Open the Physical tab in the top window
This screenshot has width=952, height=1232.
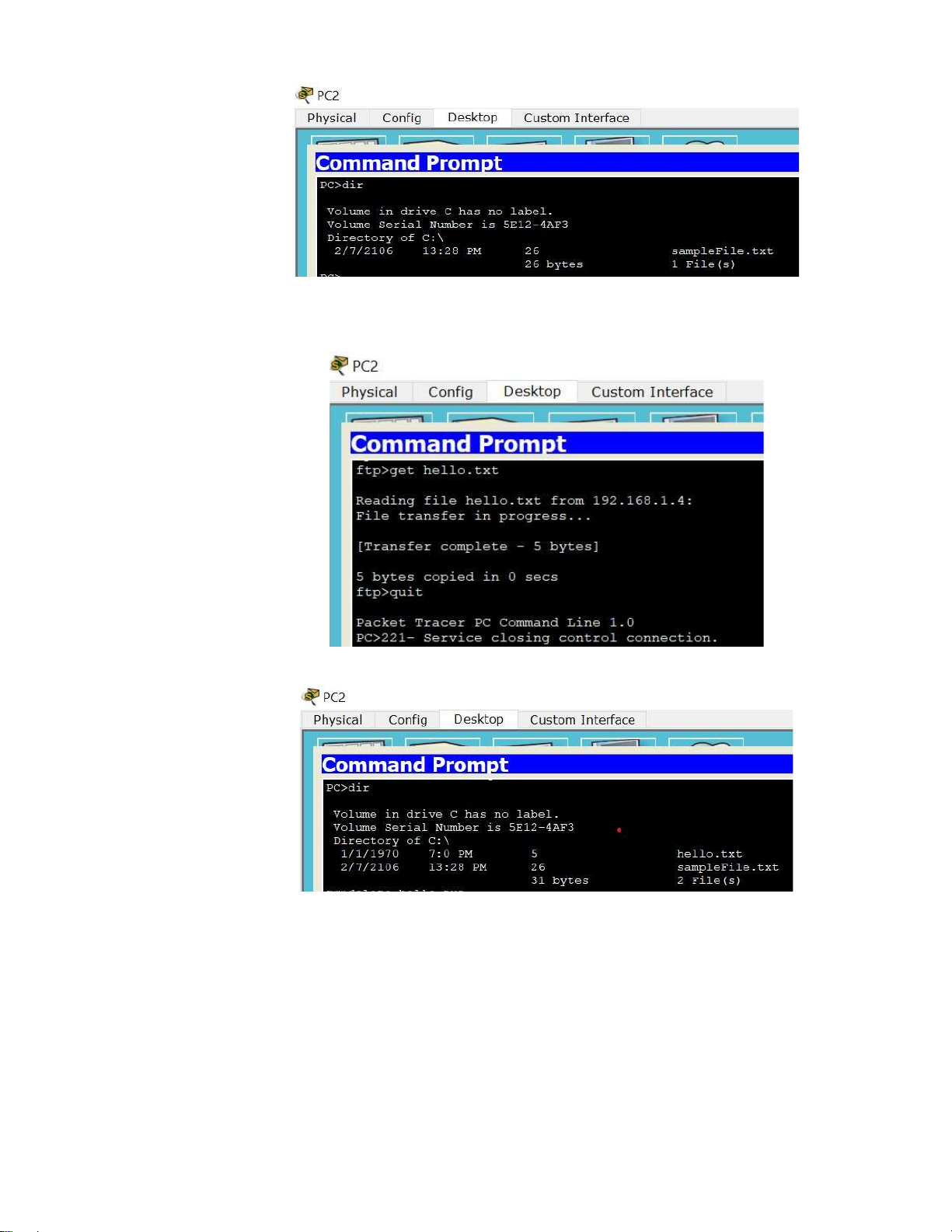(x=331, y=118)
